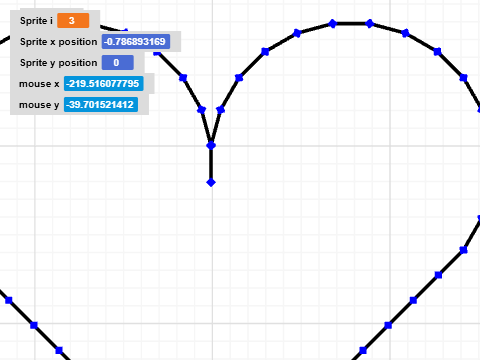Click the blue diamond ending the vertical line

(x=211, y=182)
